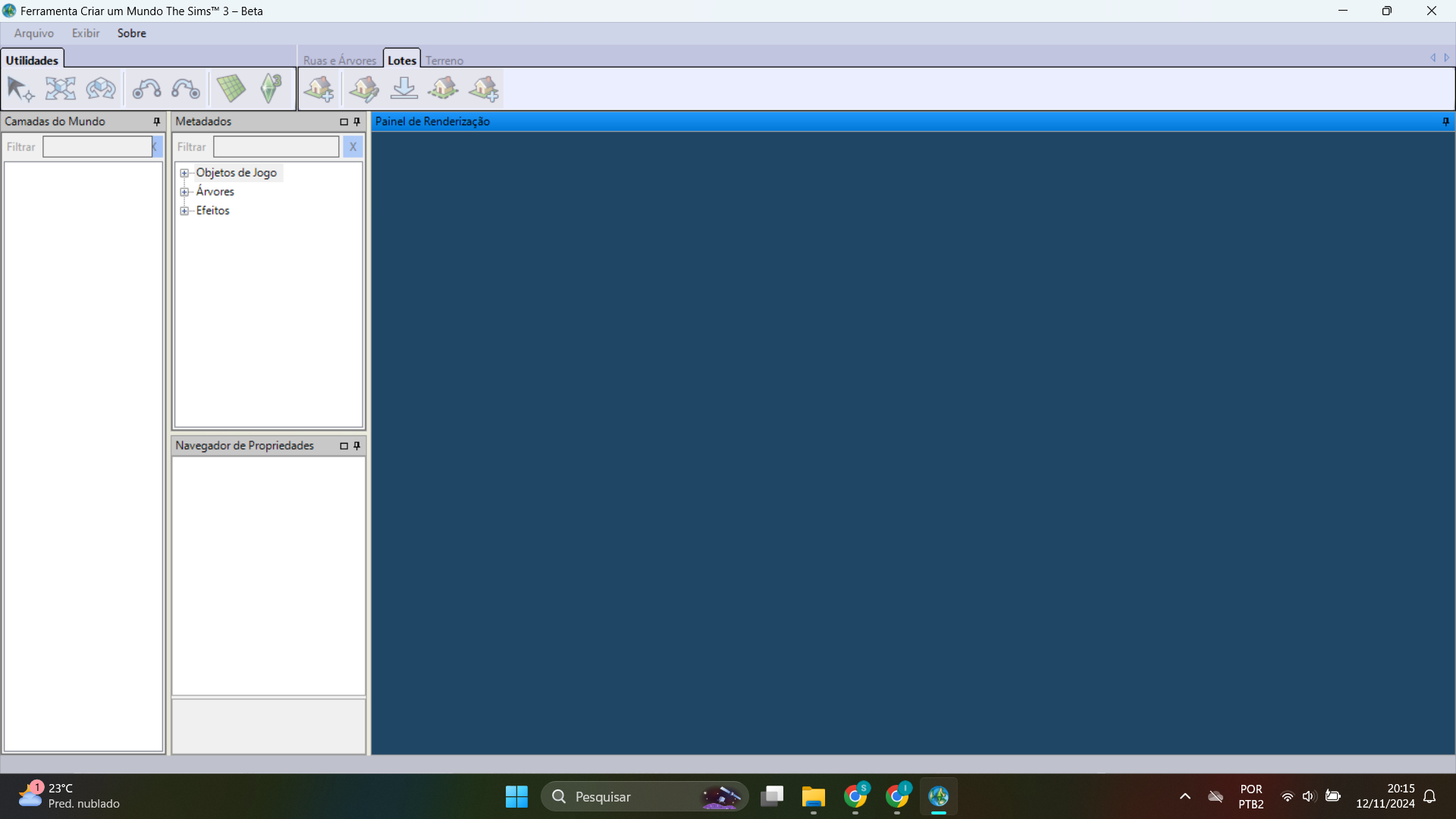The width and height of the screenshot is (1456, 819).
Task: Open the Sobre menu
Action: [131, 33]
